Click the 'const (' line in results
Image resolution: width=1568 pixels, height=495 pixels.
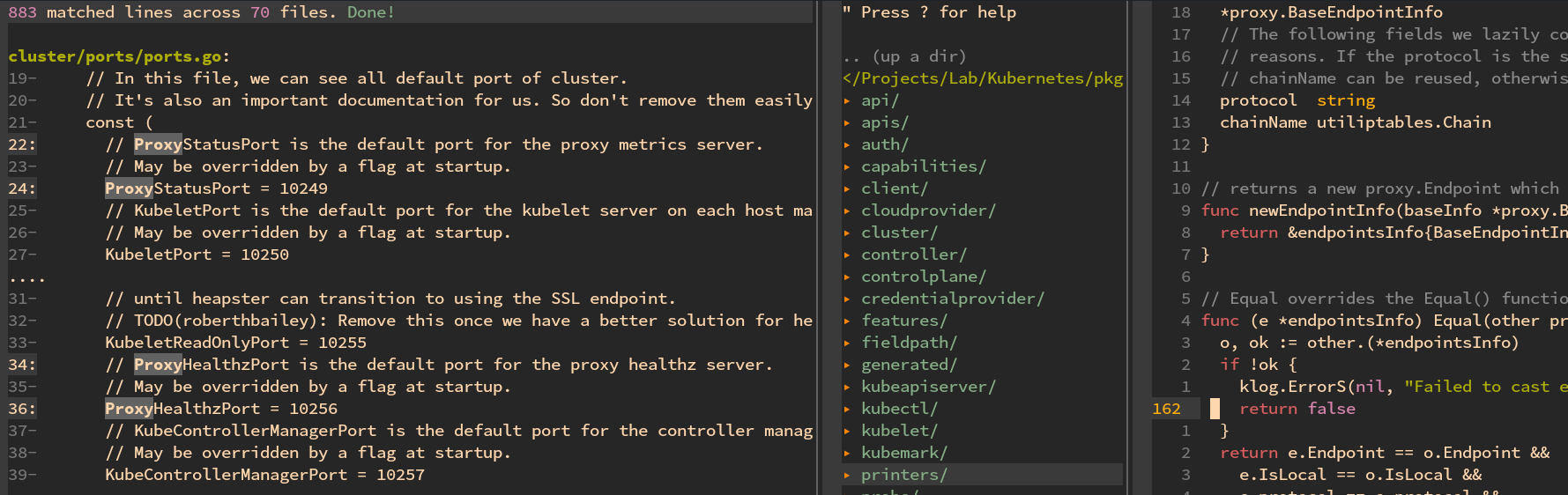(x=119, y=122)
